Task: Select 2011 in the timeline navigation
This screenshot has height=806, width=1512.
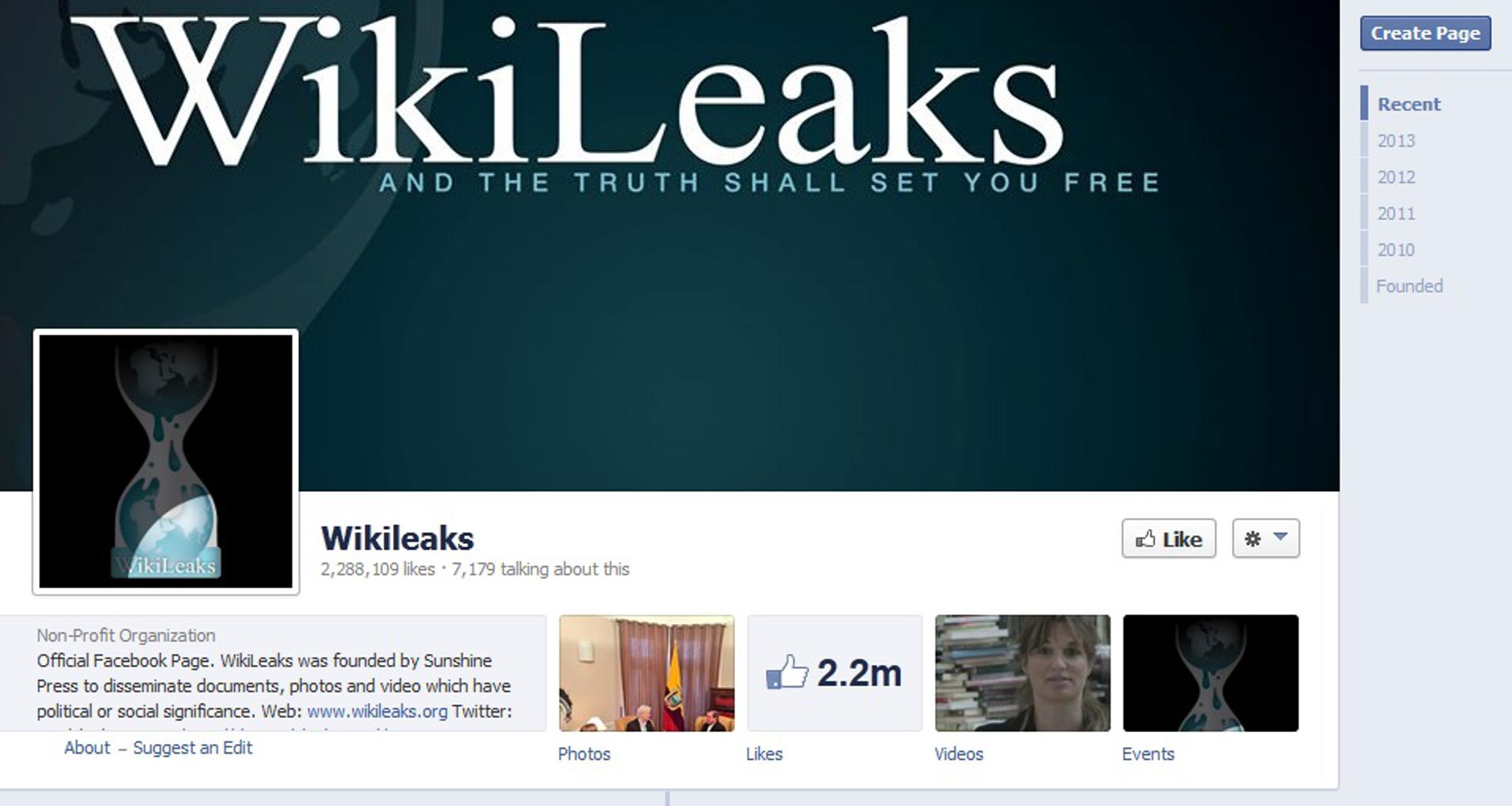Action: (1396, 214)
